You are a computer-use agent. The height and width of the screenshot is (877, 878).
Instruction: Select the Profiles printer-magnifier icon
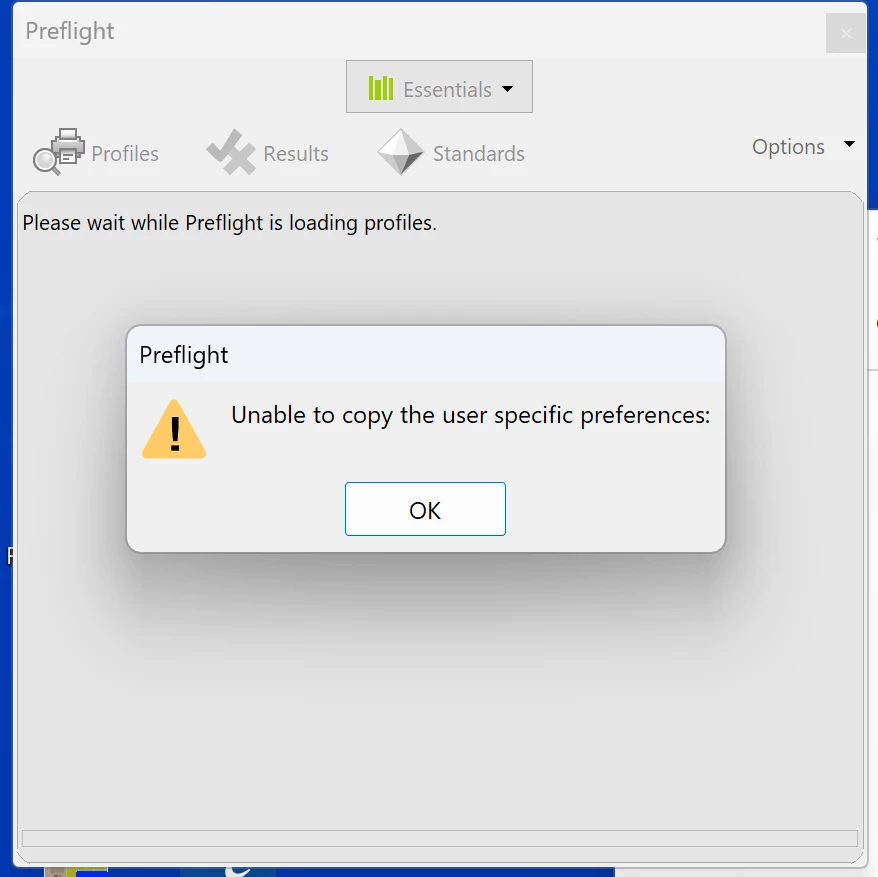point(59,152)
